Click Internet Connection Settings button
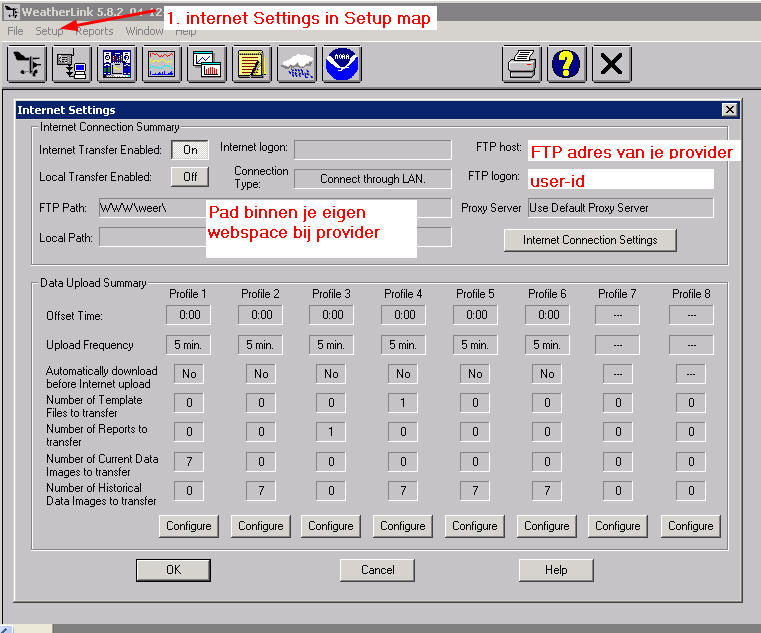761x633 pixels. 589,240
